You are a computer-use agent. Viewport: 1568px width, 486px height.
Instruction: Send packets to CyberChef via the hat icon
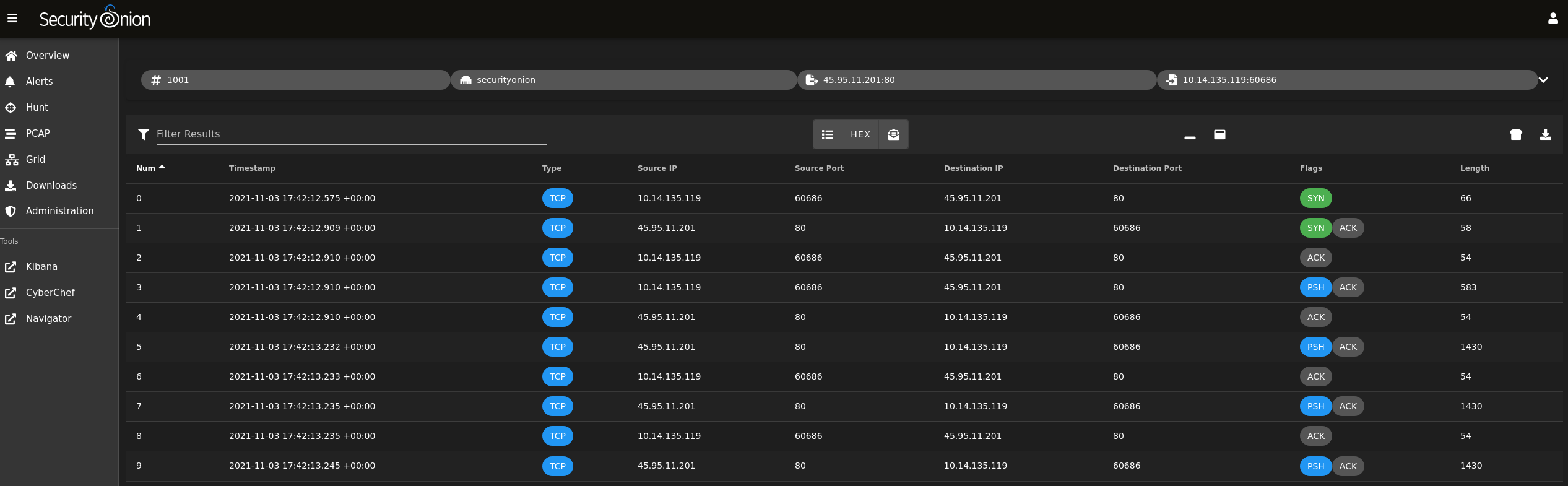pyautogui.click(x=1515, y=134)
